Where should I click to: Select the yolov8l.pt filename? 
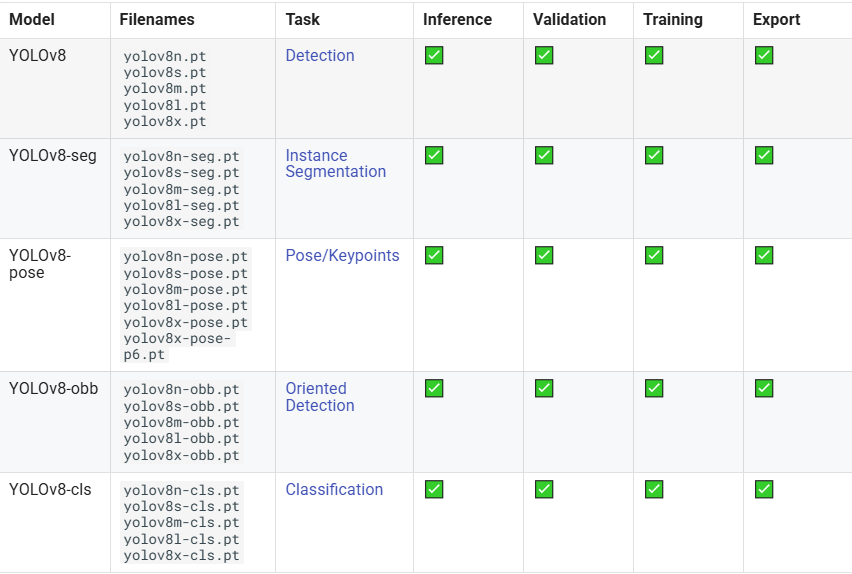(x=165, y=105)
